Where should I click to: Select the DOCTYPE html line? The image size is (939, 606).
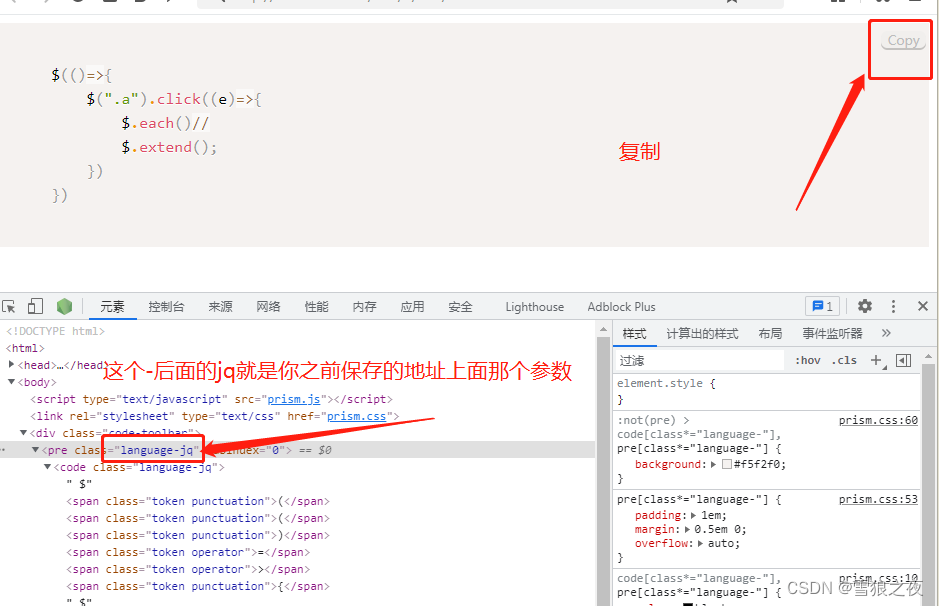55,331
